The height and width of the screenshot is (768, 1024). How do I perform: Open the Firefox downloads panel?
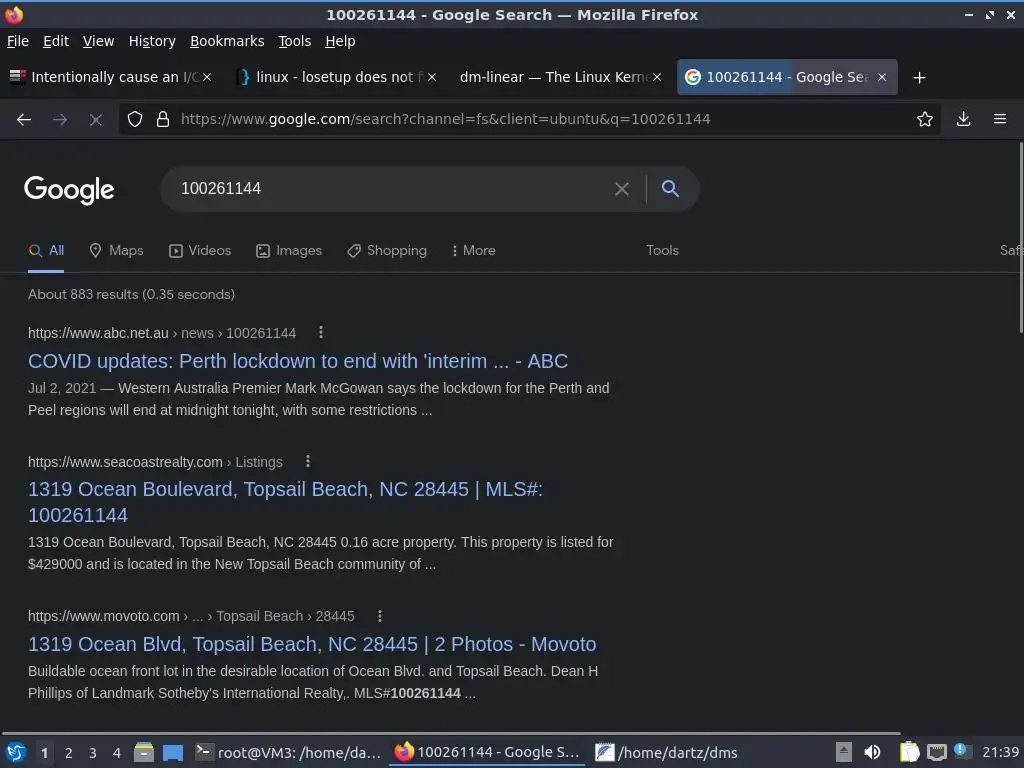coord(963,119)
